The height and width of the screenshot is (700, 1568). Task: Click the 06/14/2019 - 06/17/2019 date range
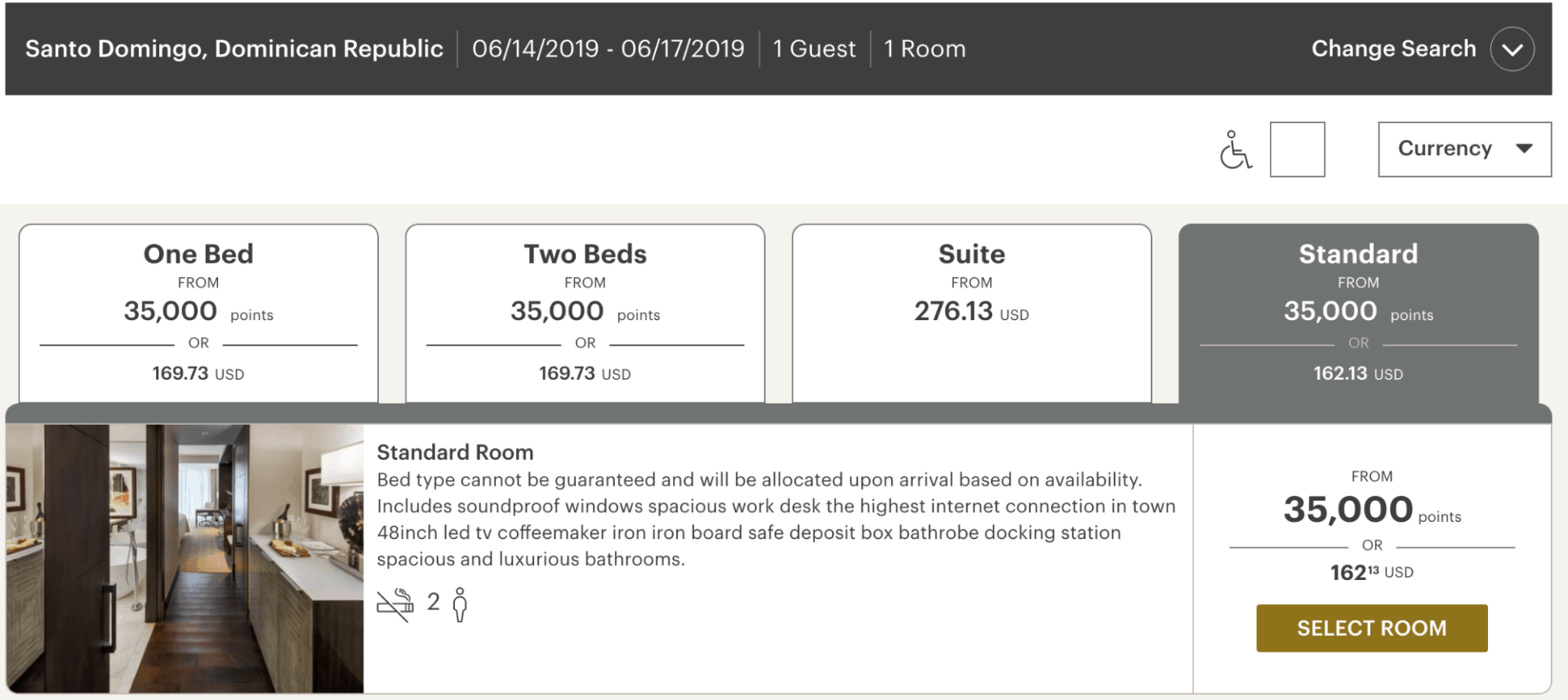click(x=608, y=49)
